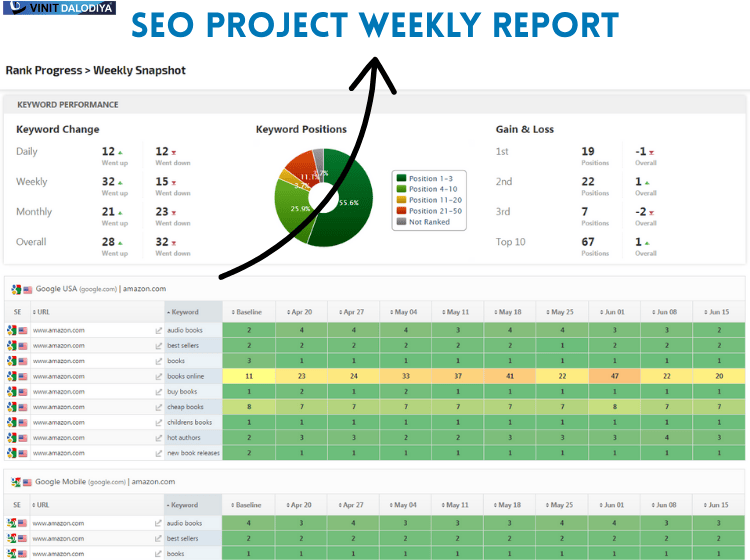
Task: Click Weekly Snapshot breadcrumb
Action: pos(139,70)
